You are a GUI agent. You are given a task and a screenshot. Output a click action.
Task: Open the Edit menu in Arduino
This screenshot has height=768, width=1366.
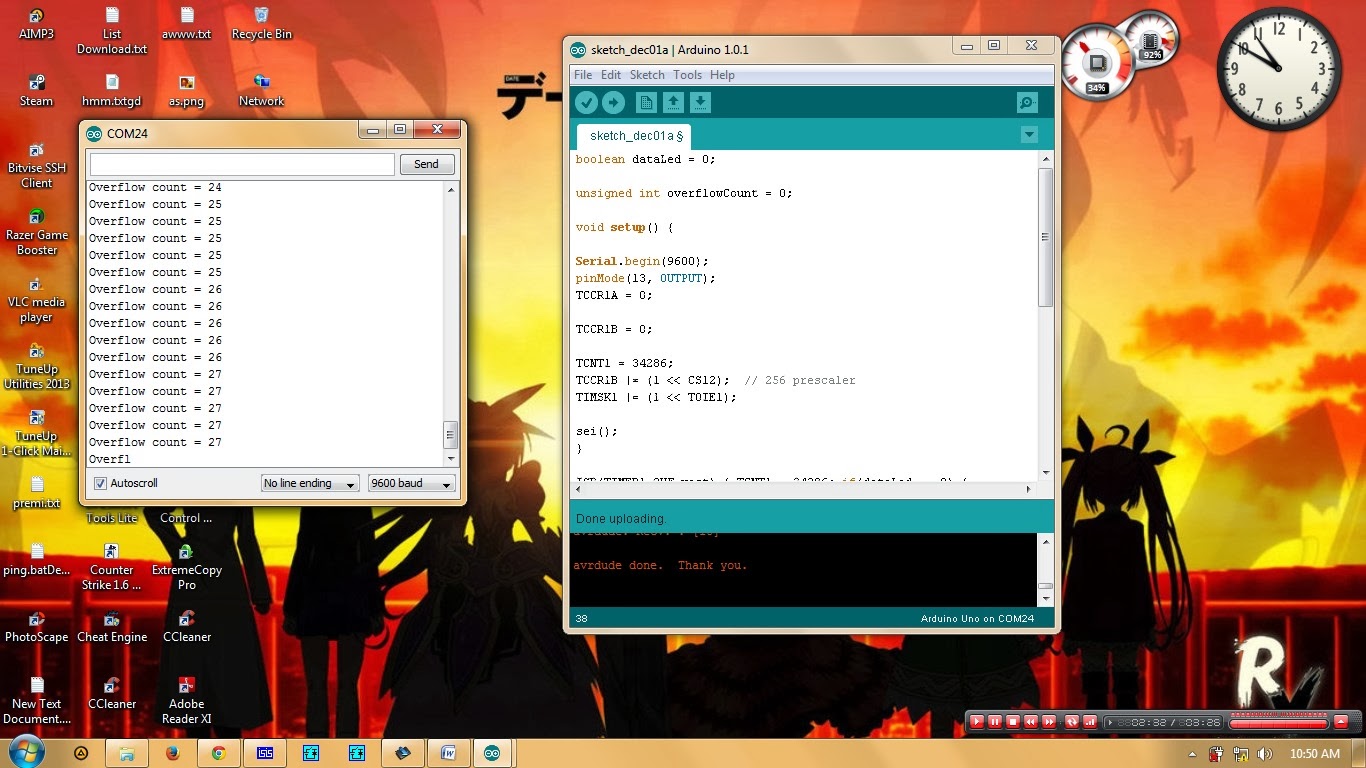(x=611, y=75)
